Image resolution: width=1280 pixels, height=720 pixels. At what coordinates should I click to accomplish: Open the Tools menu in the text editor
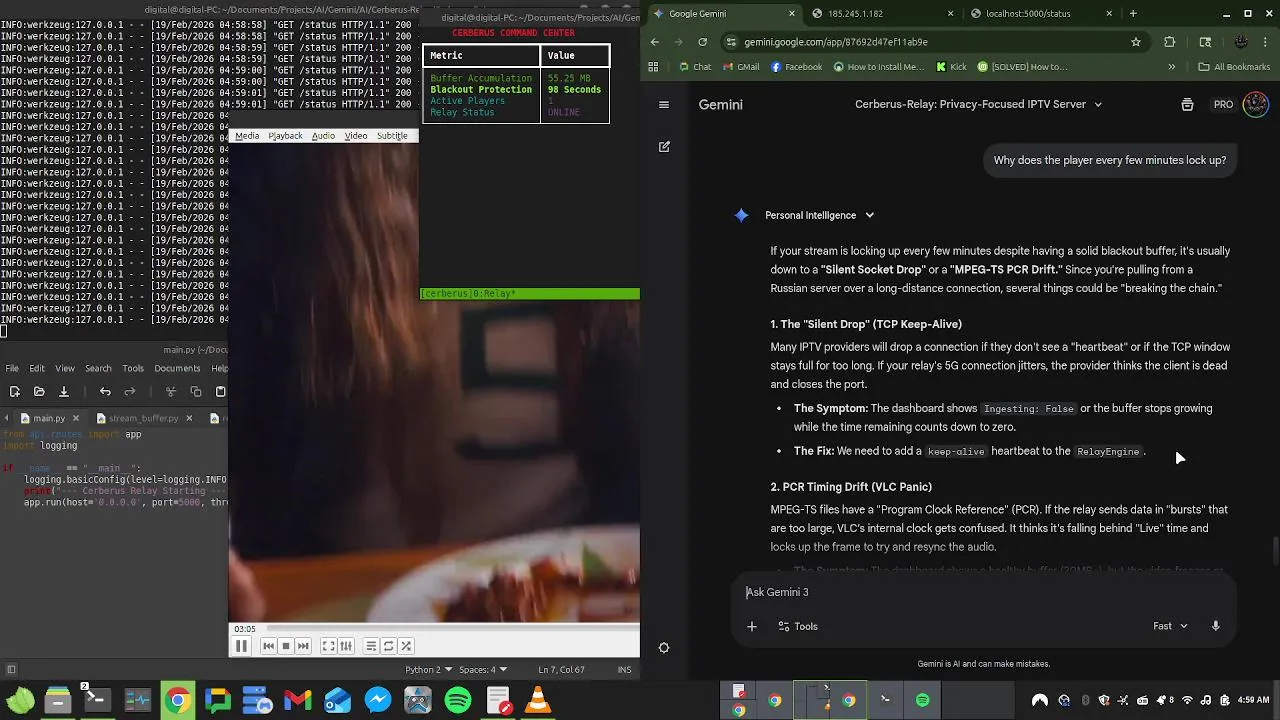point(132,368)
